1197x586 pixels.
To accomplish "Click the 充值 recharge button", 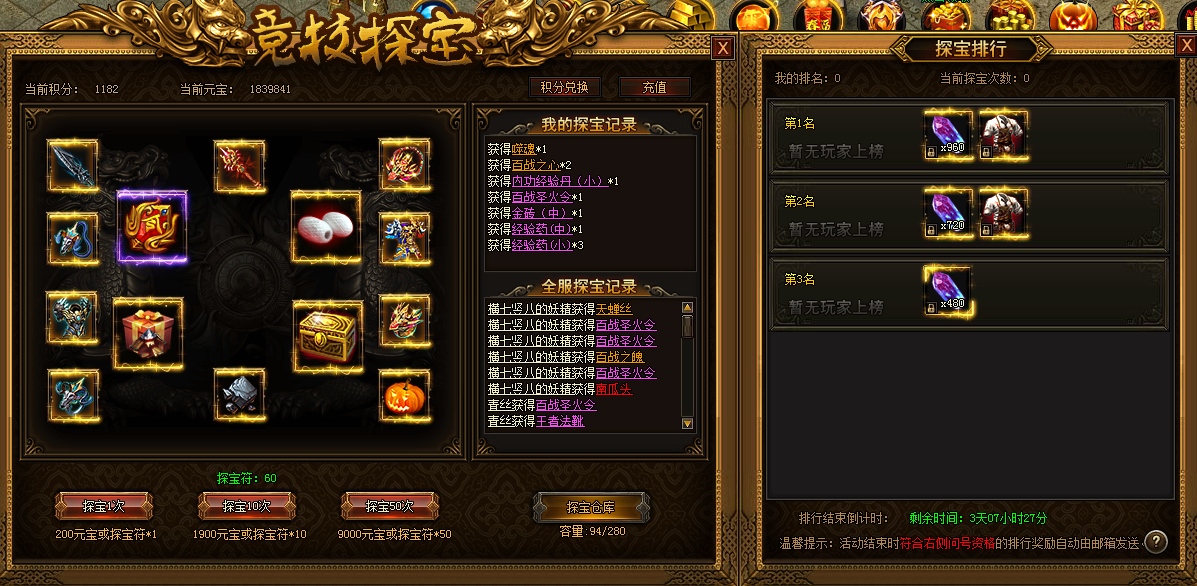I will (x=654, y=87).
